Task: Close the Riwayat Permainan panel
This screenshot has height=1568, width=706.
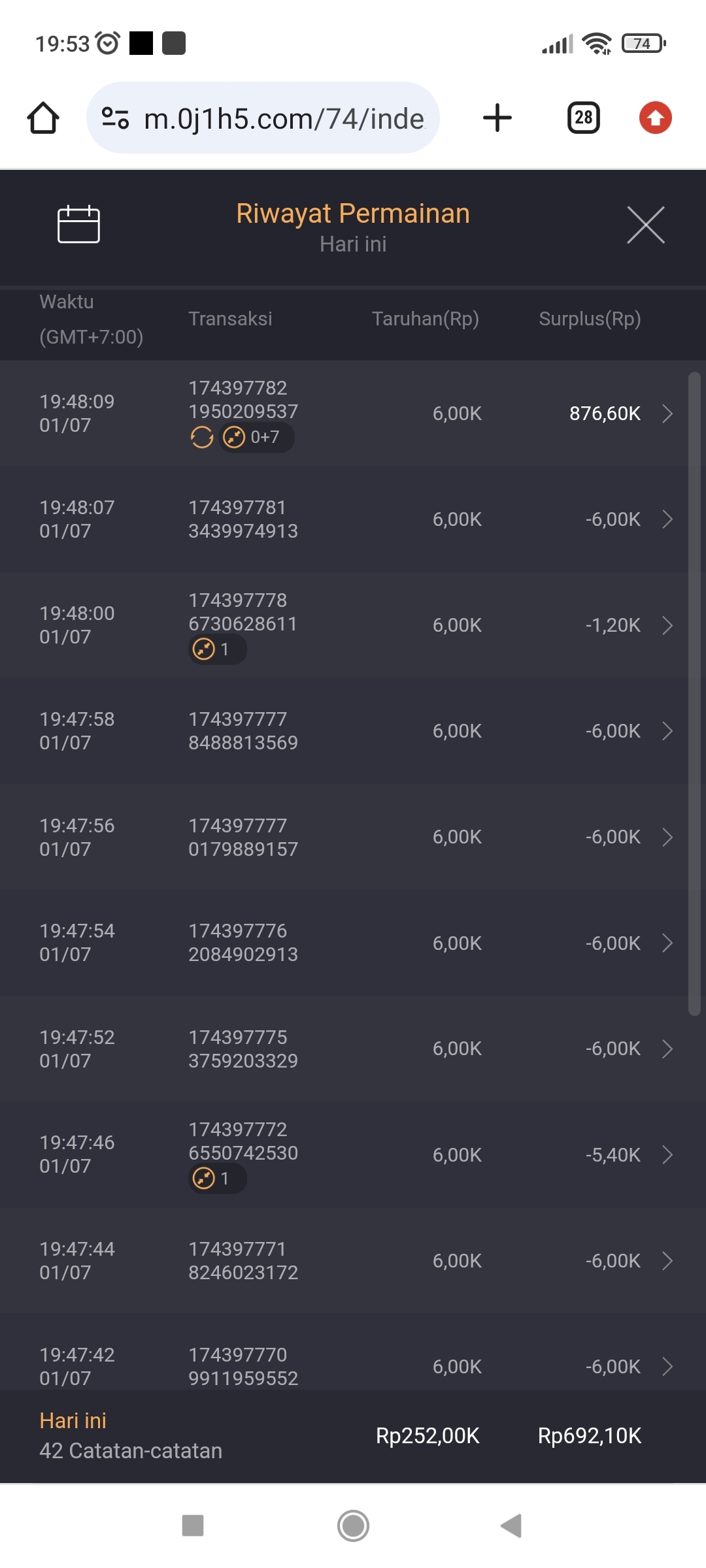Action: 645,225
